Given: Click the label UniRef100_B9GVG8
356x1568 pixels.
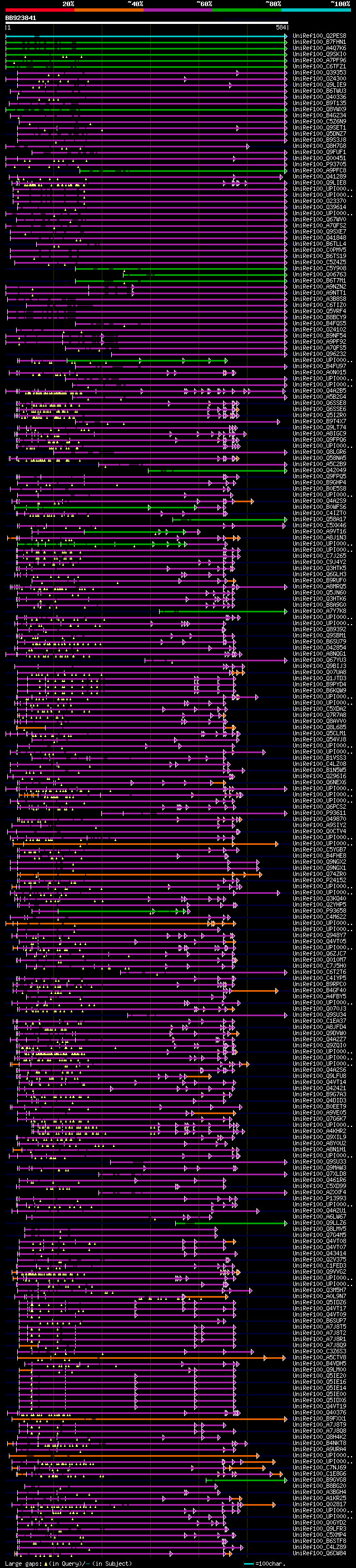Looking at the screenshot, I should tap(319, 1480).
